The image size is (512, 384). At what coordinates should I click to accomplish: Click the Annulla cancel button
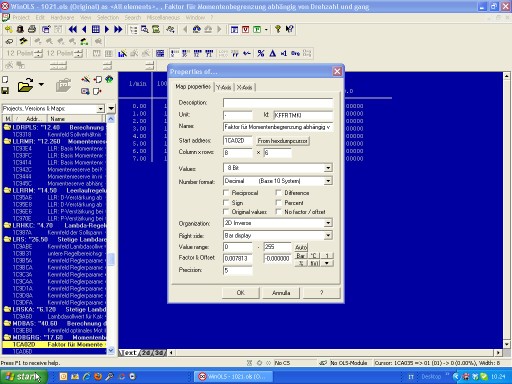(281, 293)
